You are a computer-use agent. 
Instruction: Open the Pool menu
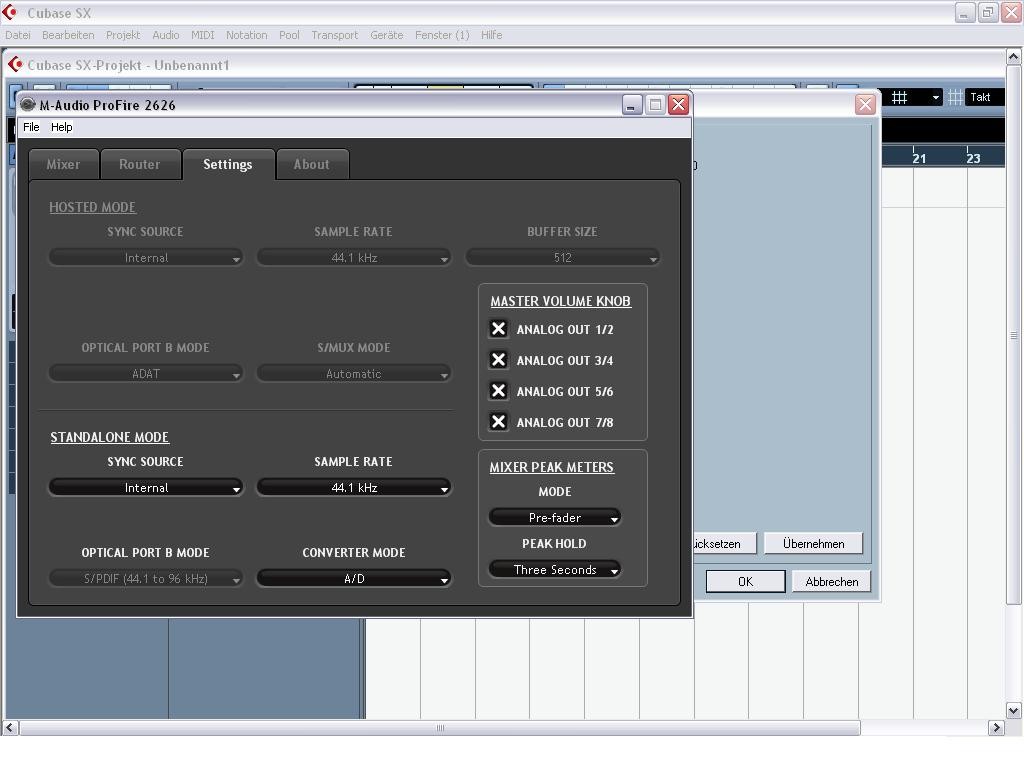click(289, 35)
